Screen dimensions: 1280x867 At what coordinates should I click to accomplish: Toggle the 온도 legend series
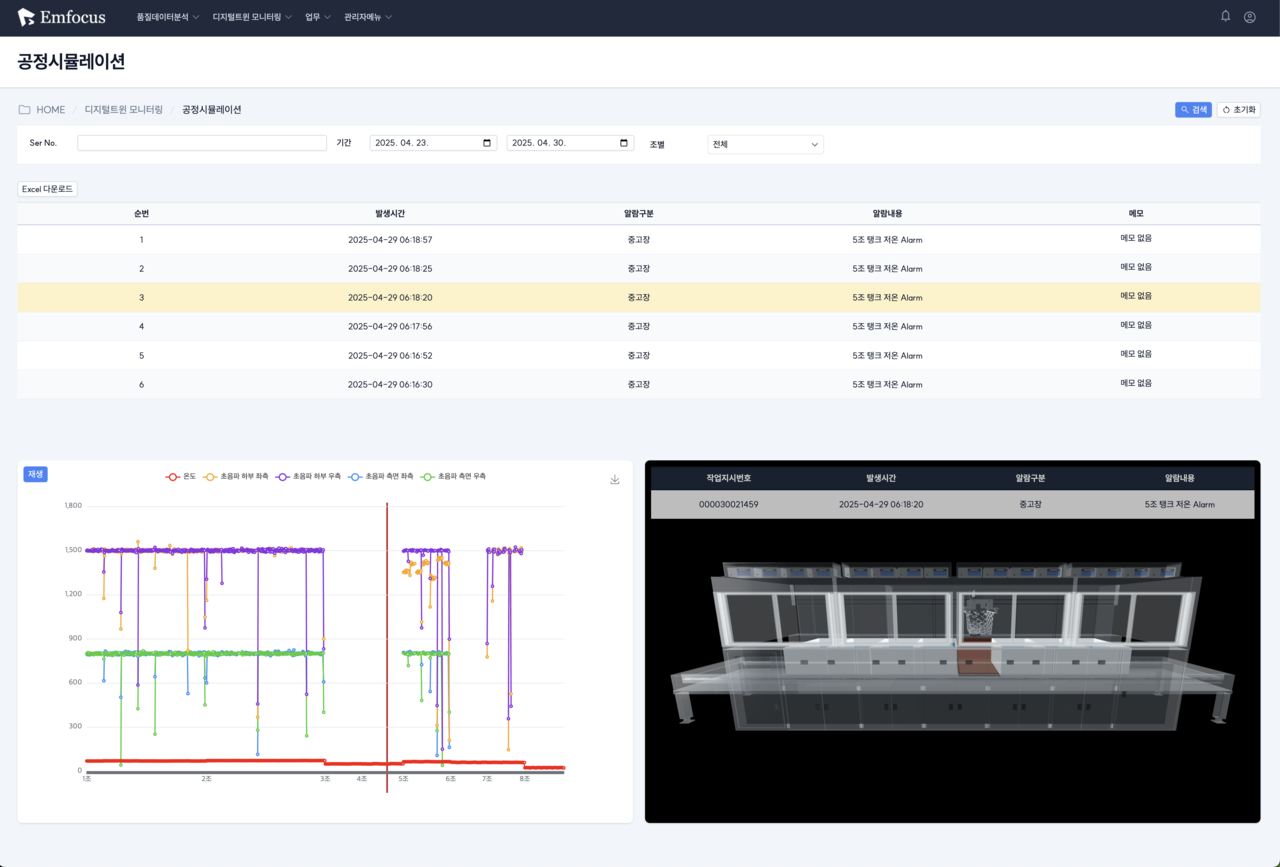[181, 477]
